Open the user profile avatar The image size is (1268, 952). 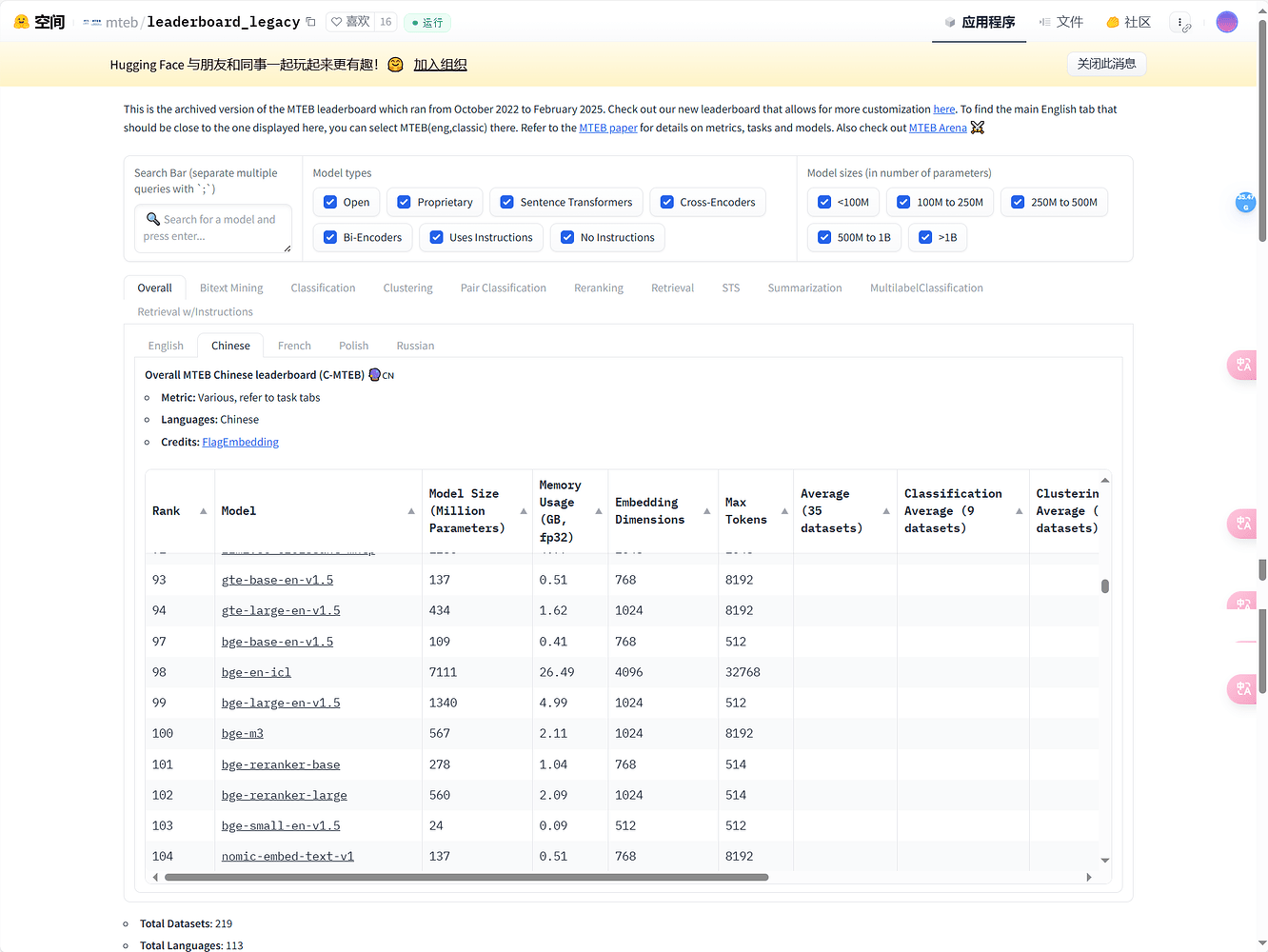(x=1227, y=22)
